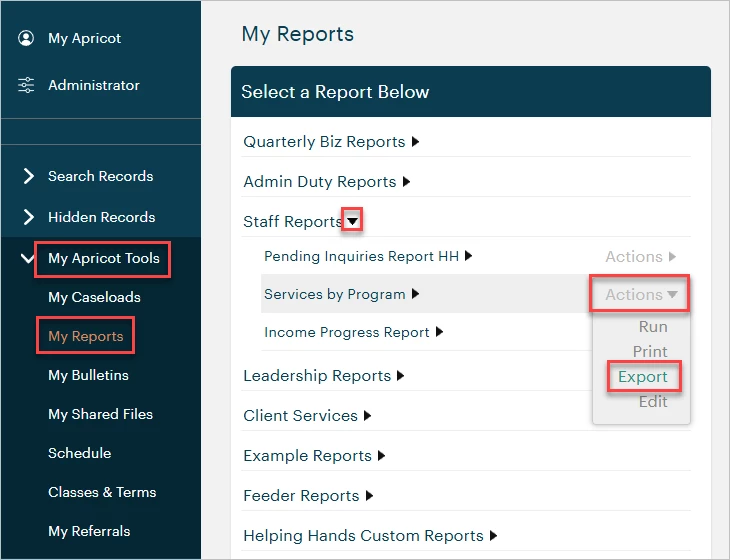Choose Export from Actions menu
This screenshot has width=730, height=560.
(x=642, y=377)
